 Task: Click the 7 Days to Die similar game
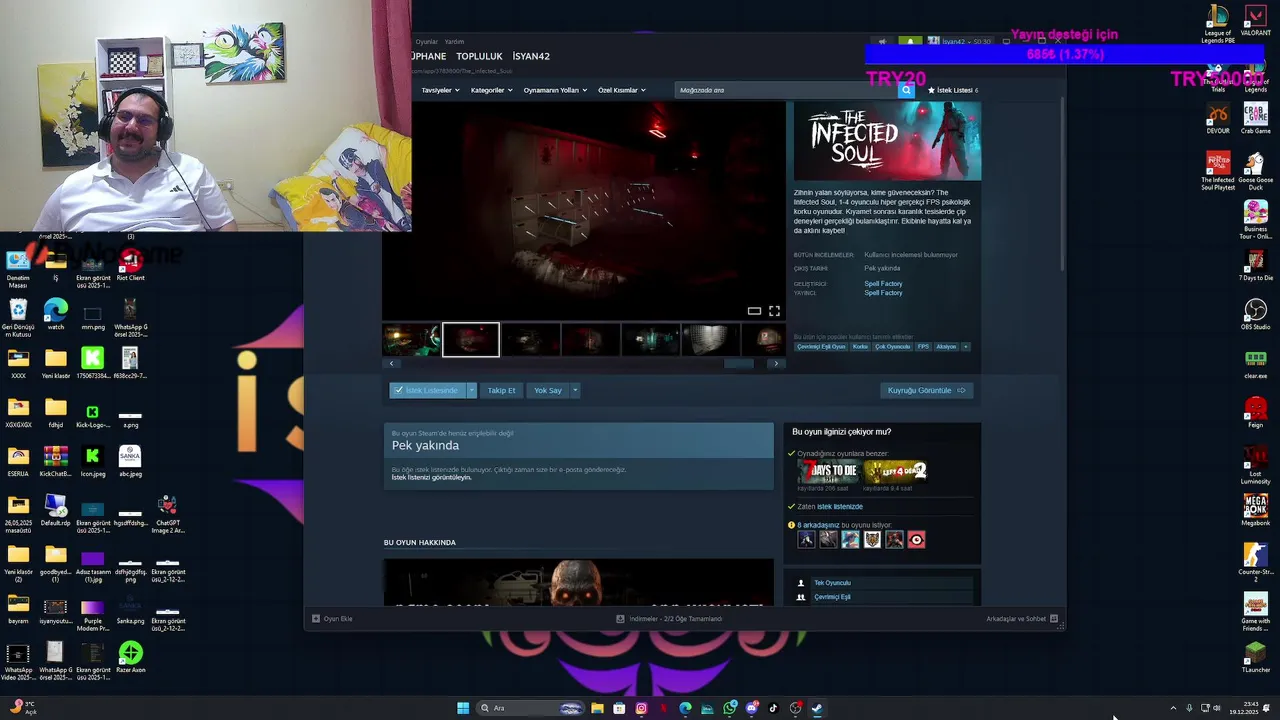[x=828, y=471]
